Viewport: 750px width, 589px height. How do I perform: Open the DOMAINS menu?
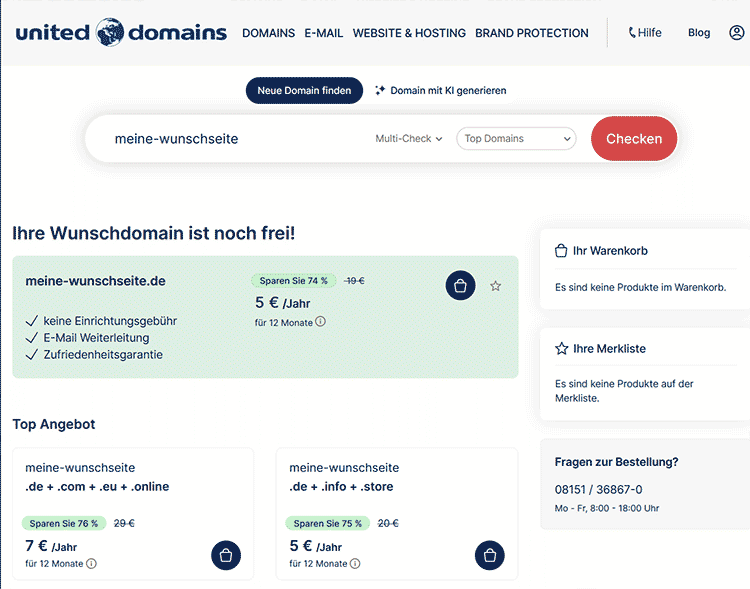coord(268,33)
